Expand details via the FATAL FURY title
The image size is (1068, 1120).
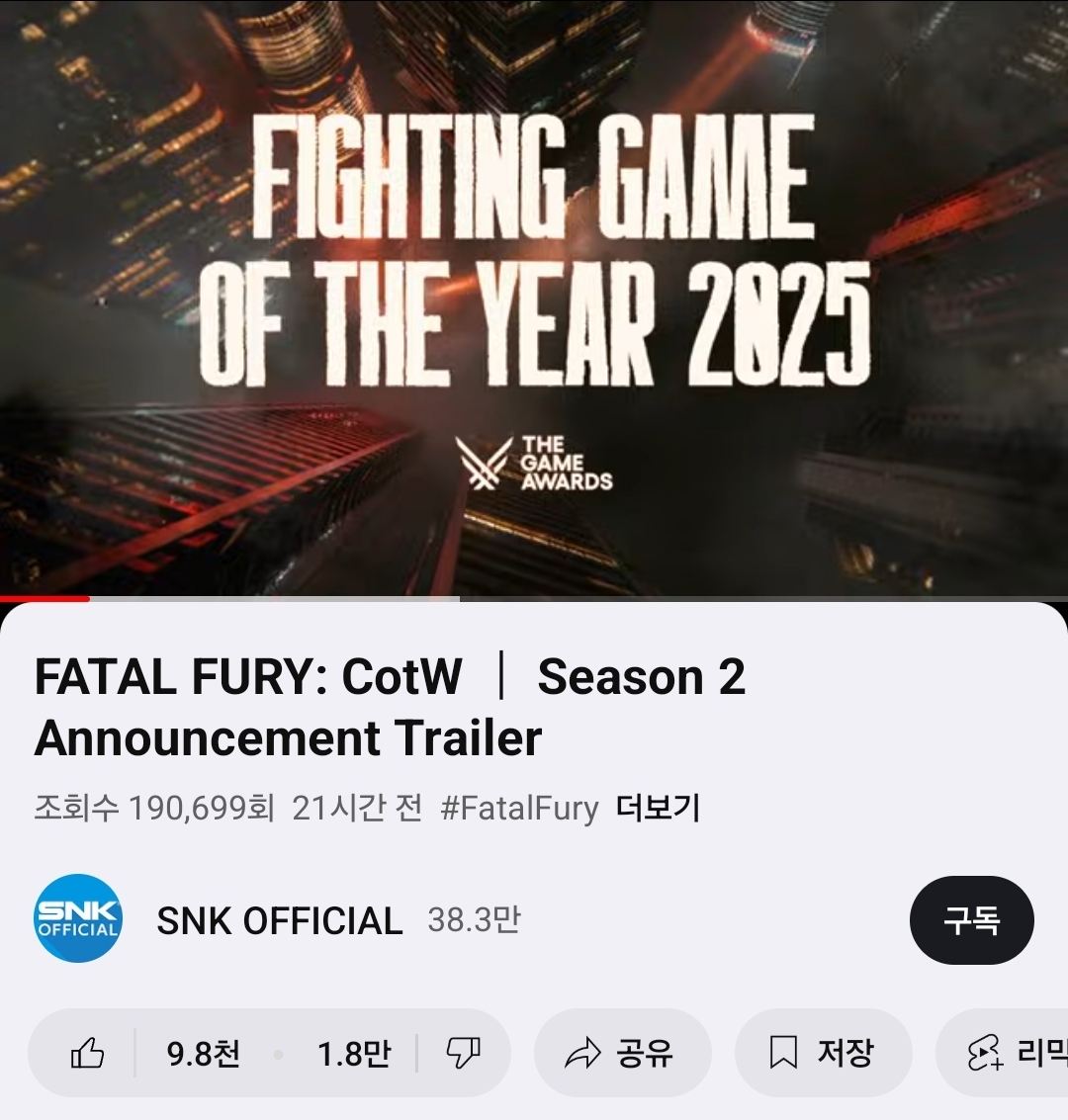click(390, 707)
